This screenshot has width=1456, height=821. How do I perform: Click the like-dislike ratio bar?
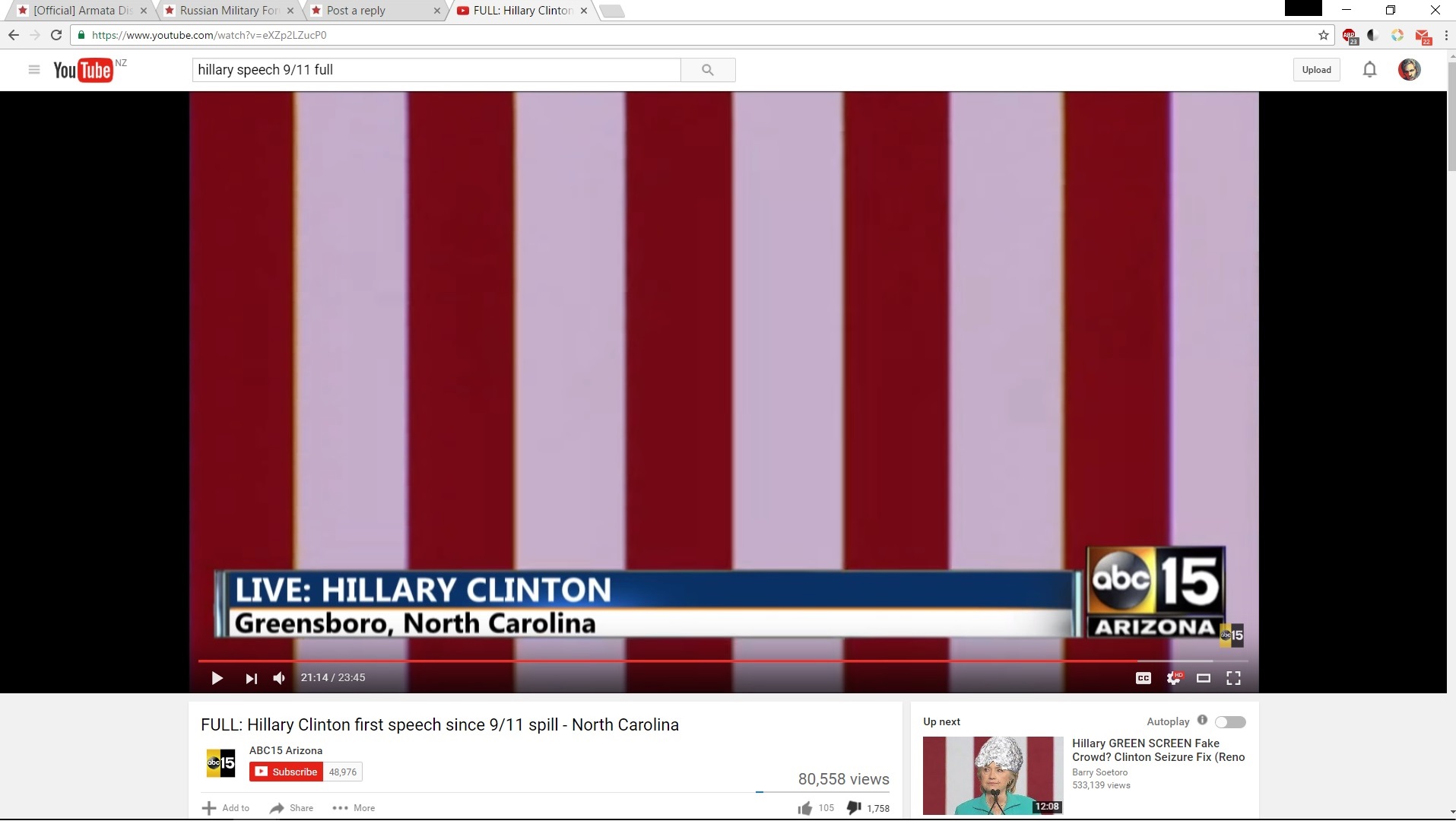pyautogui.click(x=823, y=792)
